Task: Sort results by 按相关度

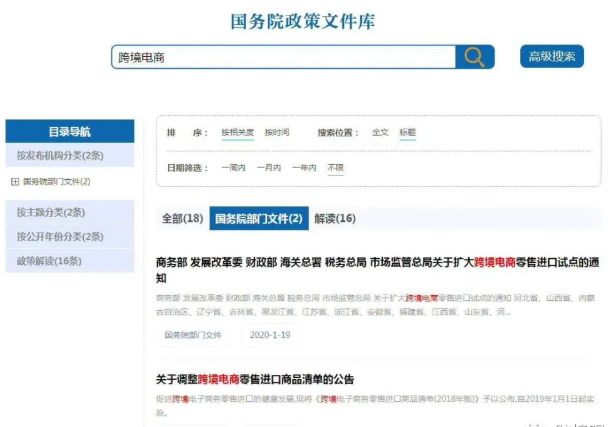Action: click(238, 133)
